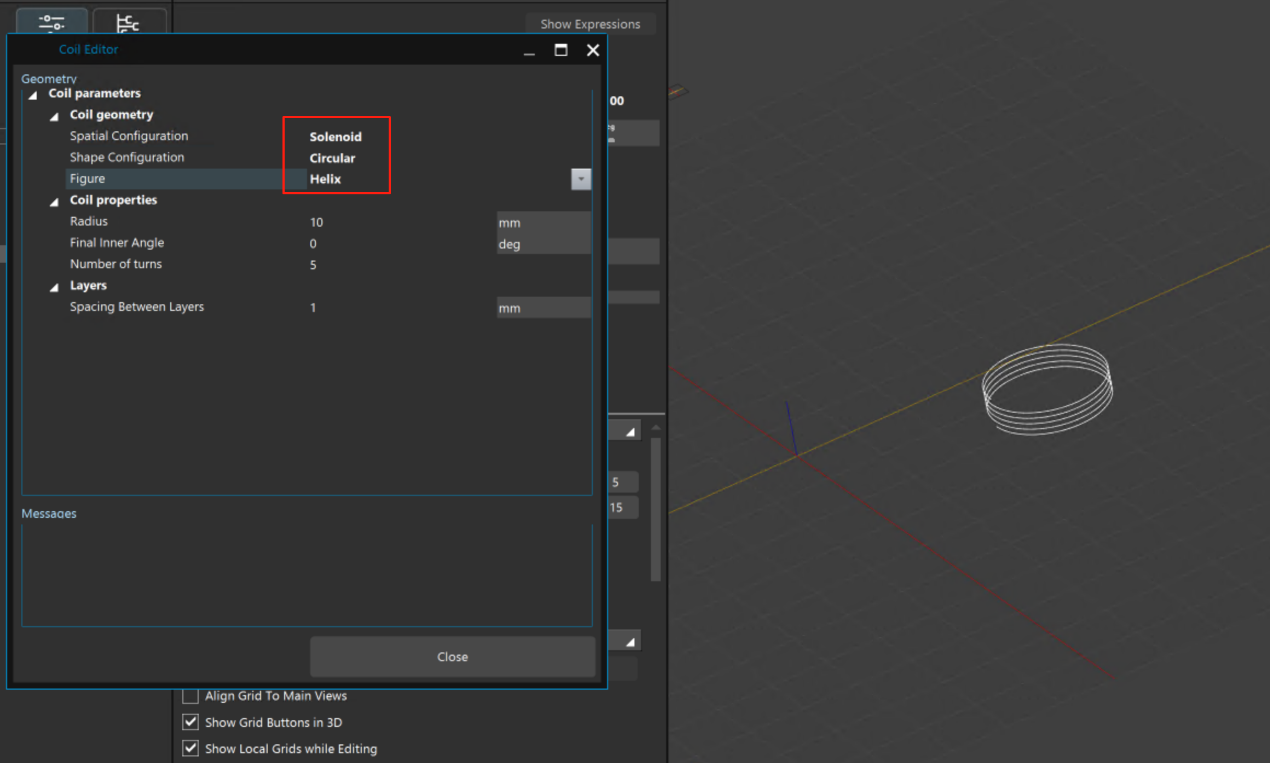This screenshot has width=1270, height=763.
Task: Enable Align Grid To Main Views
Action: [x=190, y=696]
